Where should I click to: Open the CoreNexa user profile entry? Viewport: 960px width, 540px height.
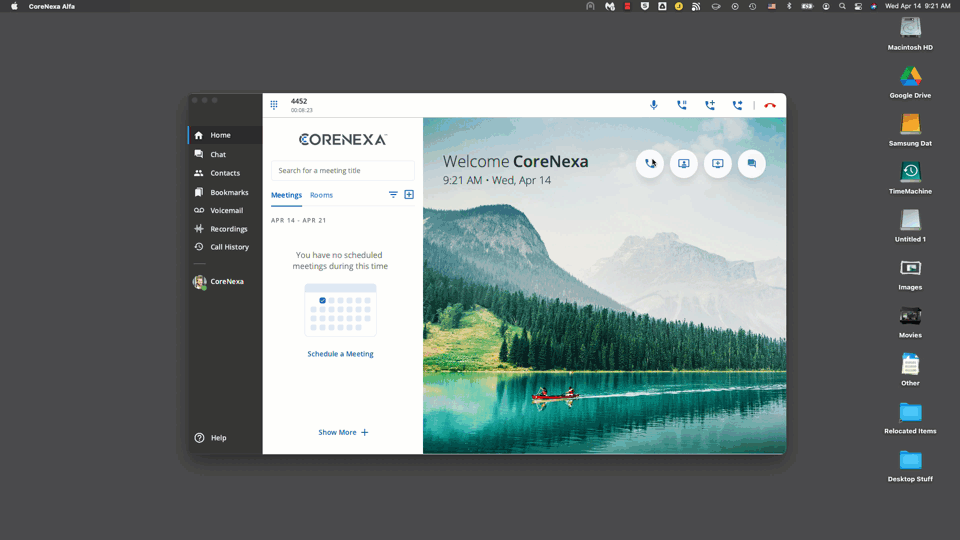219,282
